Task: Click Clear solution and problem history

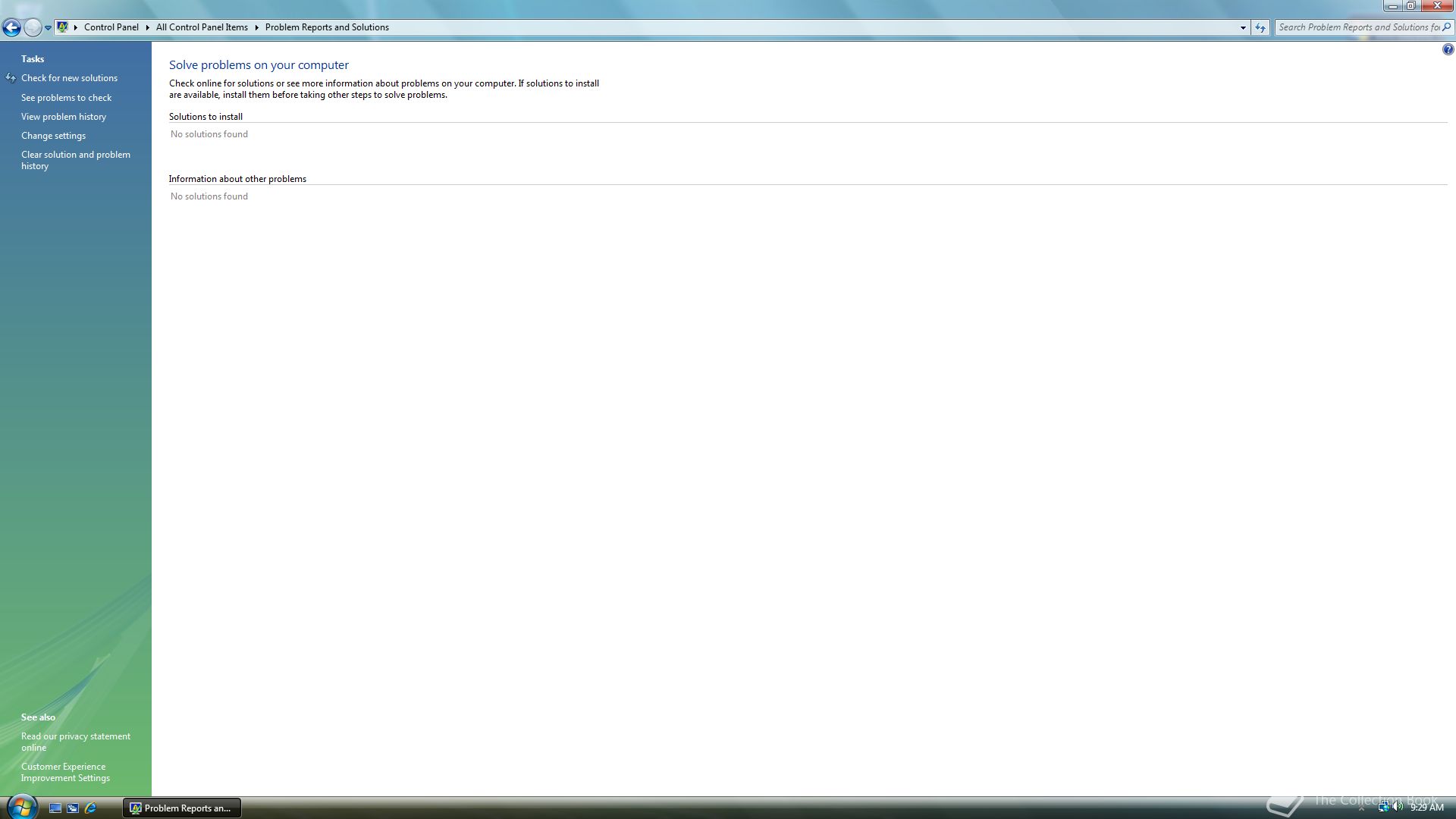Action: [76, 160]
